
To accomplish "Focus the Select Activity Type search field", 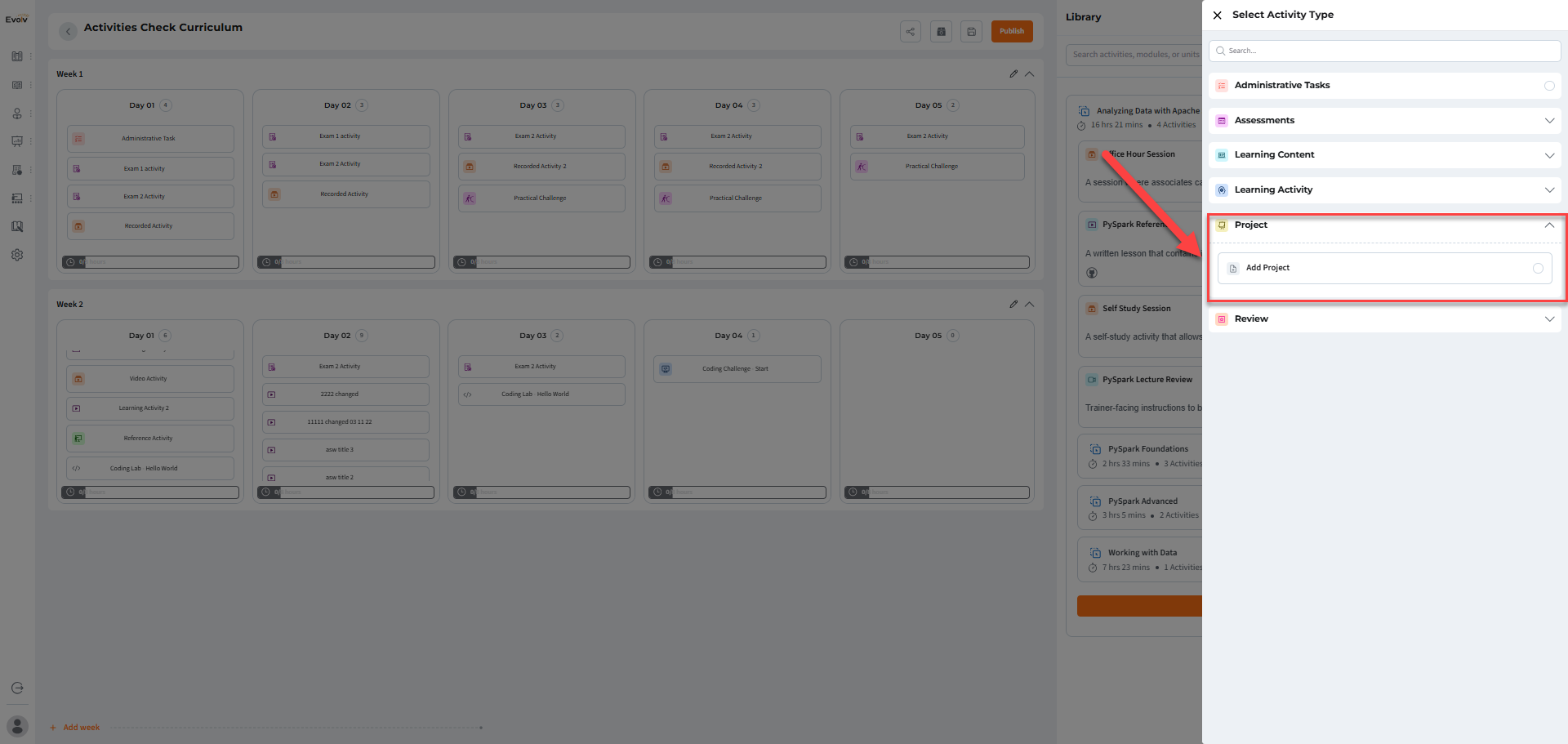I will pyautogui.click(x=1384, y=51).
